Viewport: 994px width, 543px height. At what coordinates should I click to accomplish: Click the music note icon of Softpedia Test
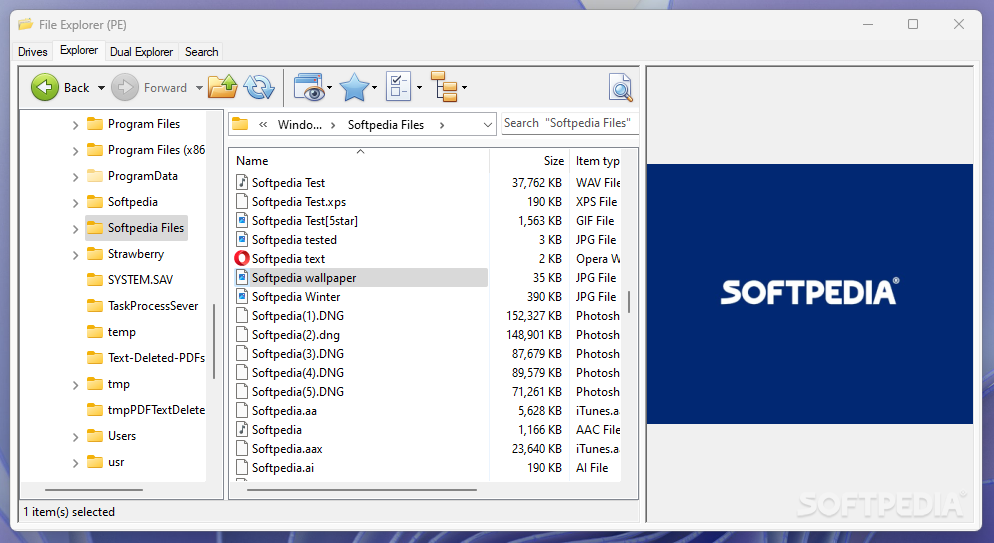[242, 182]
